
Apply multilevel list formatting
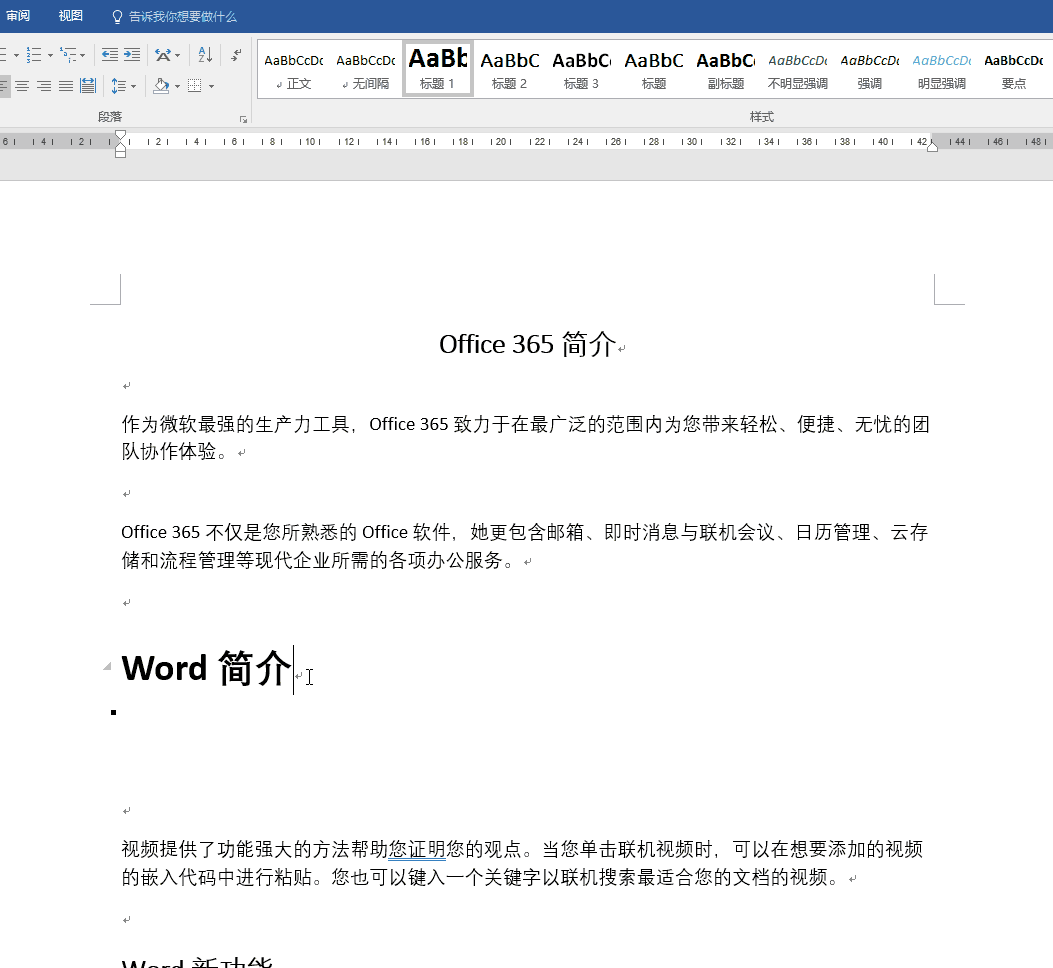click(67, 55)
